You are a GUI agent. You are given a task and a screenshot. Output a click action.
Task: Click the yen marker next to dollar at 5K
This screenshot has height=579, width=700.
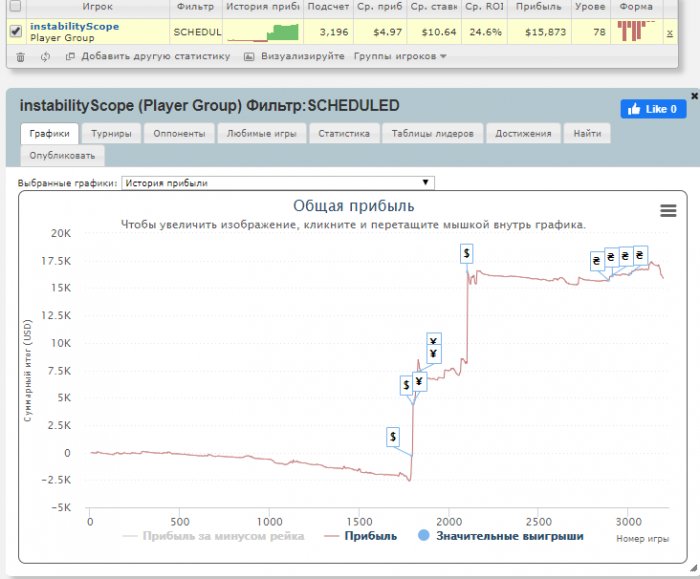coord(419,382)
